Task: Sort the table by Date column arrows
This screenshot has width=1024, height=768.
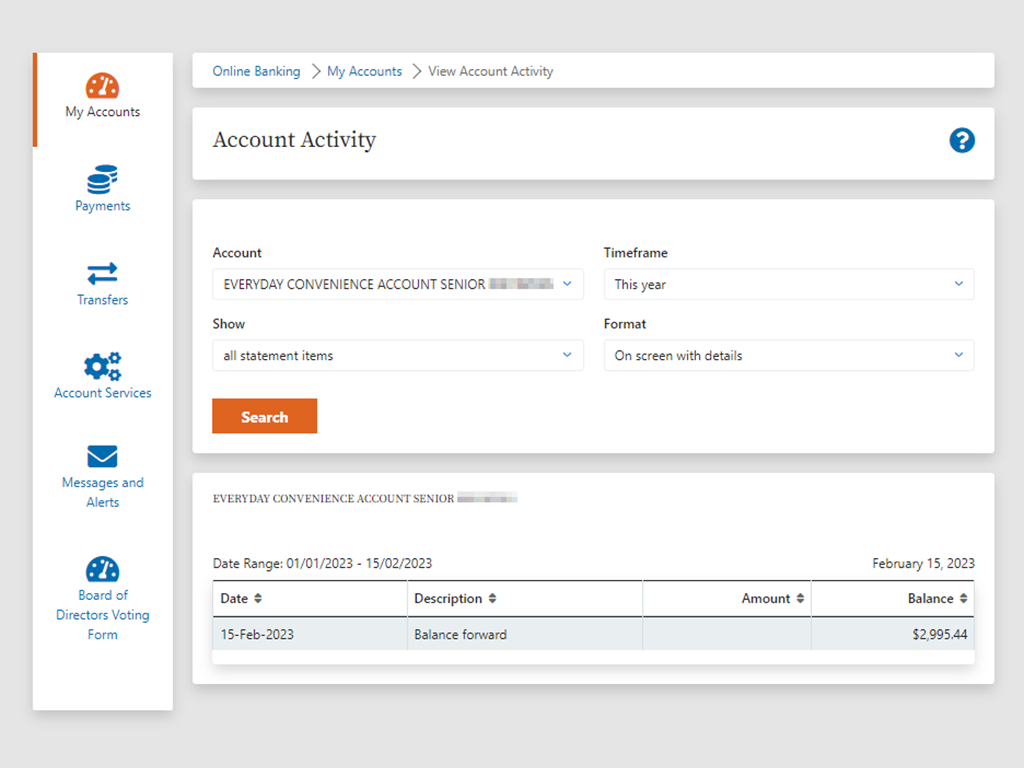Action: pos(258,598)
